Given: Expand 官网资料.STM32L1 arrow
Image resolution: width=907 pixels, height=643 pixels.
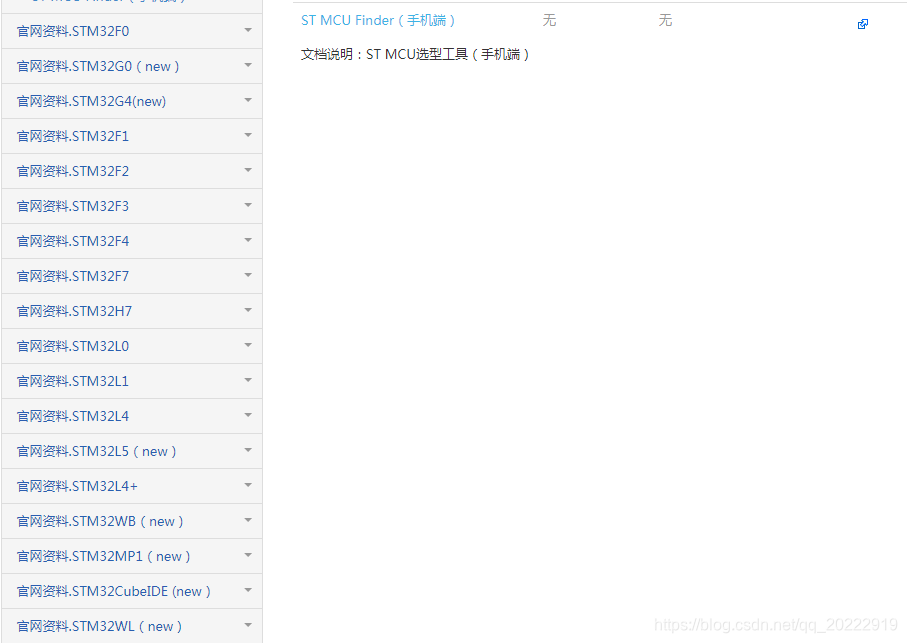Looking at the screenshot, I should 248,380.
